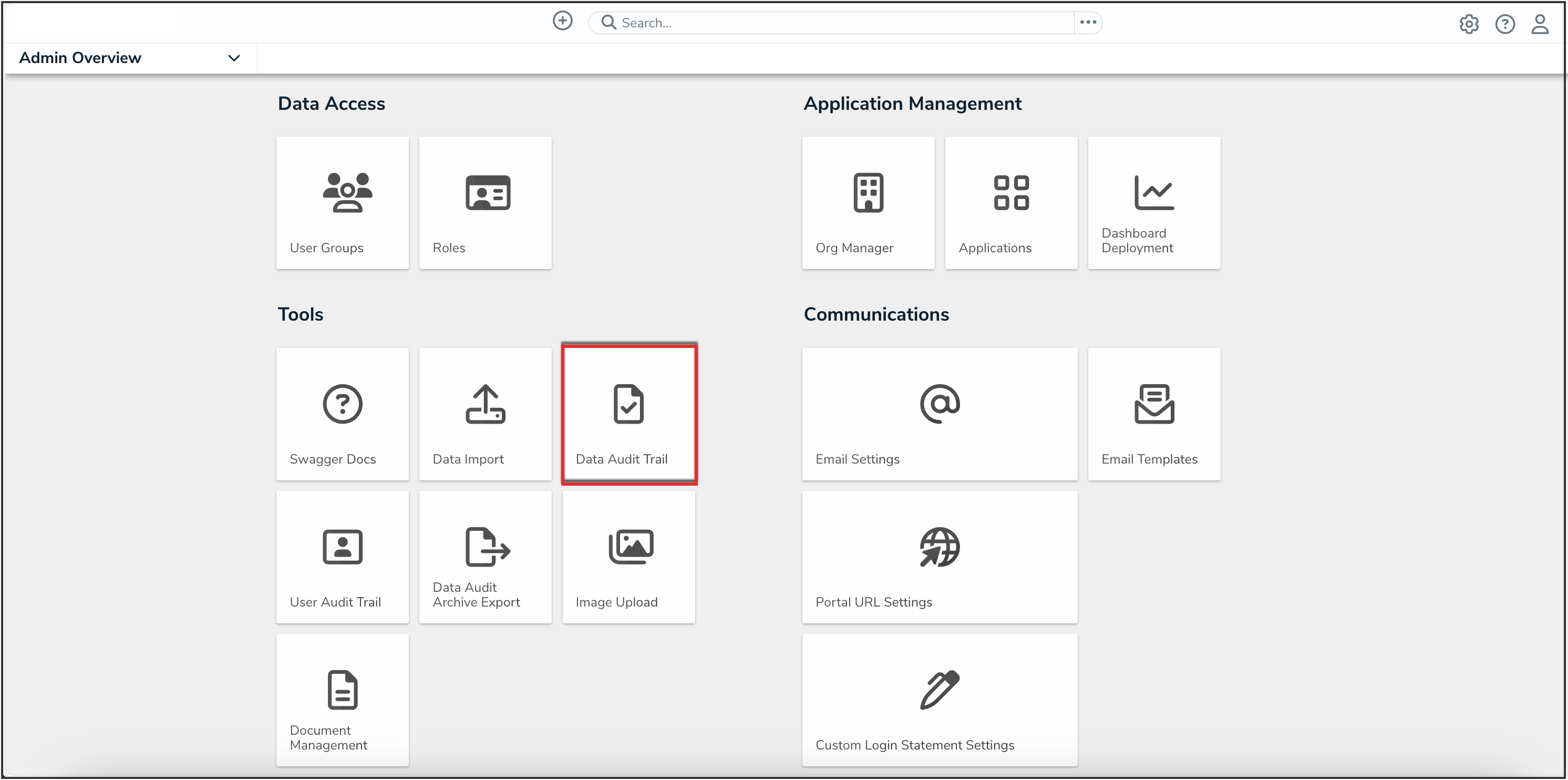Open the Org Manager tile

tap(868, 203)
